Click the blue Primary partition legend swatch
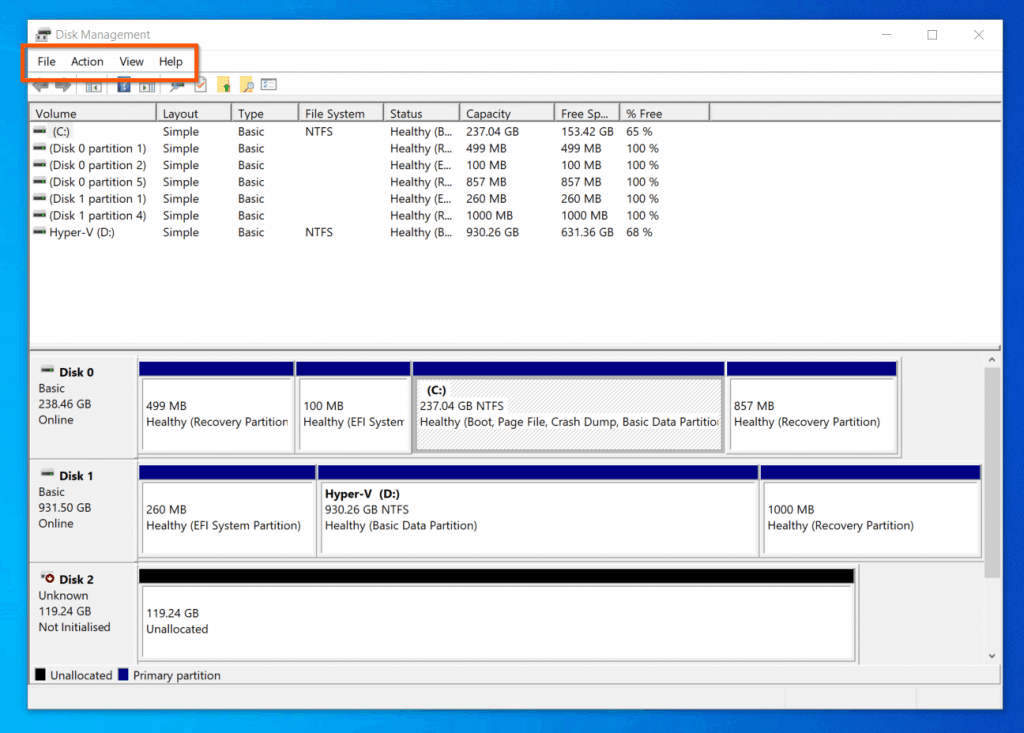The image size is (1024, 733). point(123,675)
